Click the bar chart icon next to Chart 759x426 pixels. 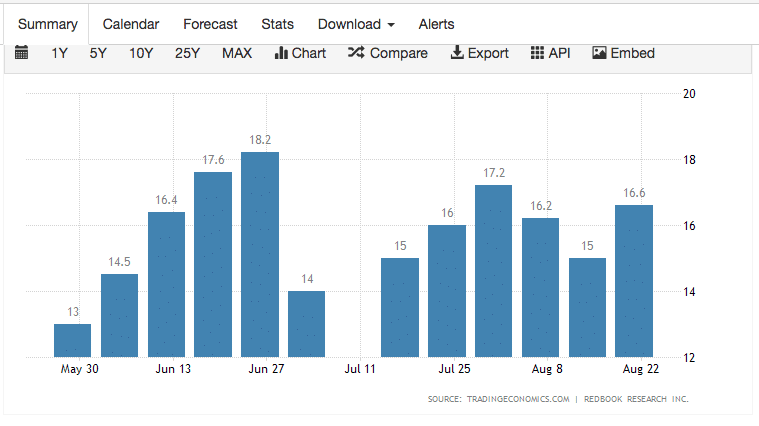[x=281, y=54]
